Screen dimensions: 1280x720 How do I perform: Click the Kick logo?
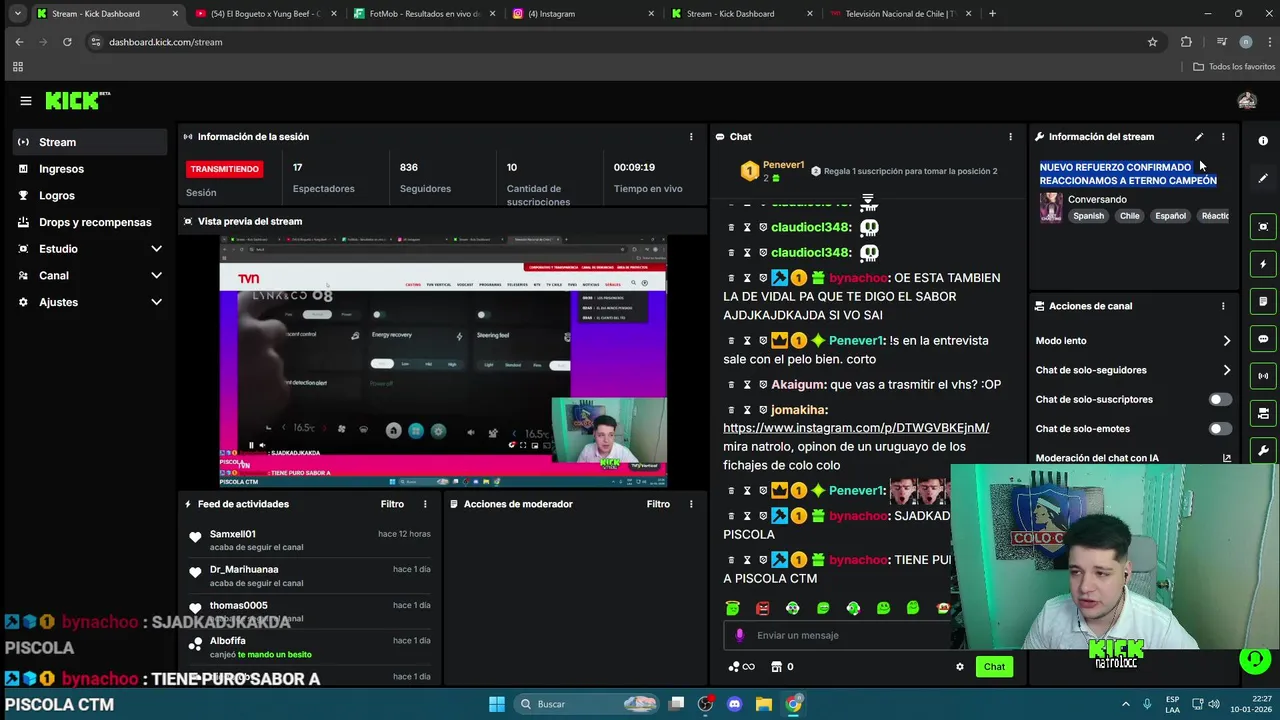pyautogui.click(x=76, y=101)
